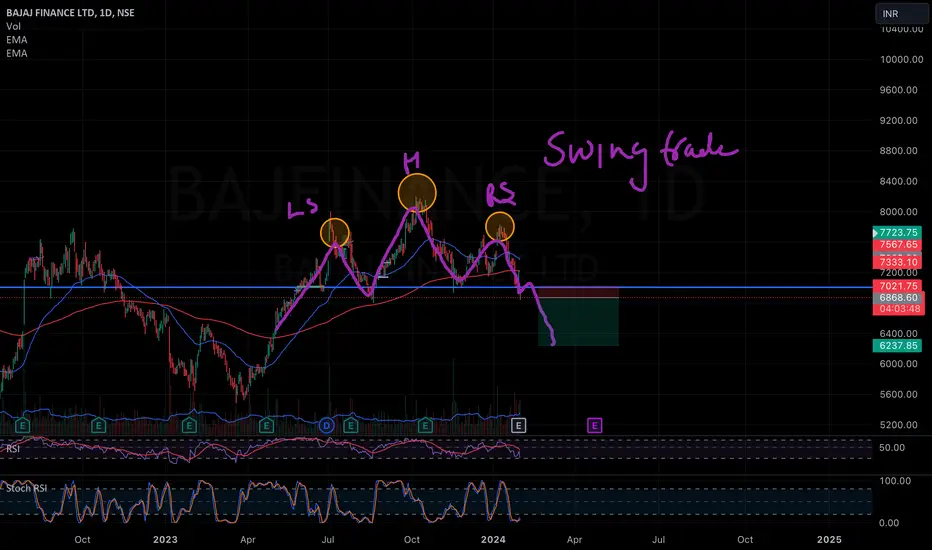Click the 7333.10 red price label

pyautogui.click(x=897, y=262)
